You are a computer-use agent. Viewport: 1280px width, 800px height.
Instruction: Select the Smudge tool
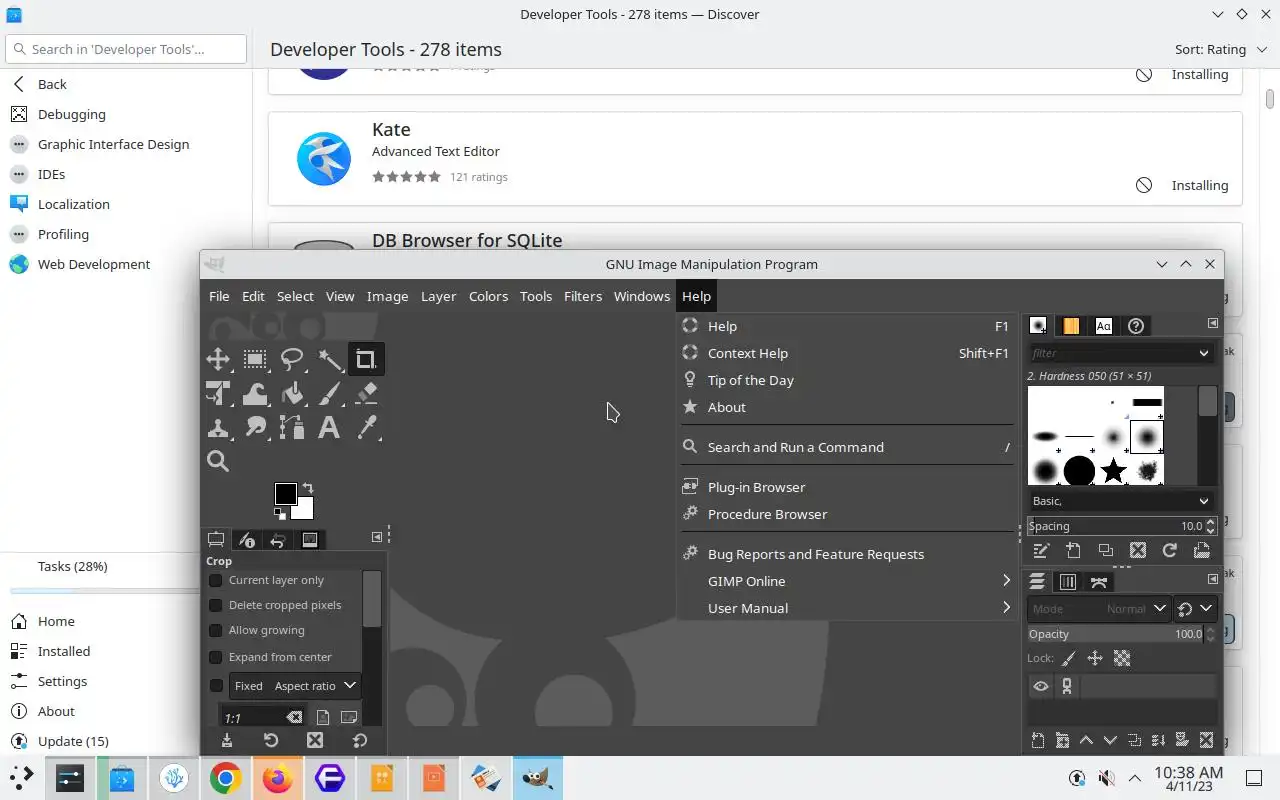coord(255,428)
